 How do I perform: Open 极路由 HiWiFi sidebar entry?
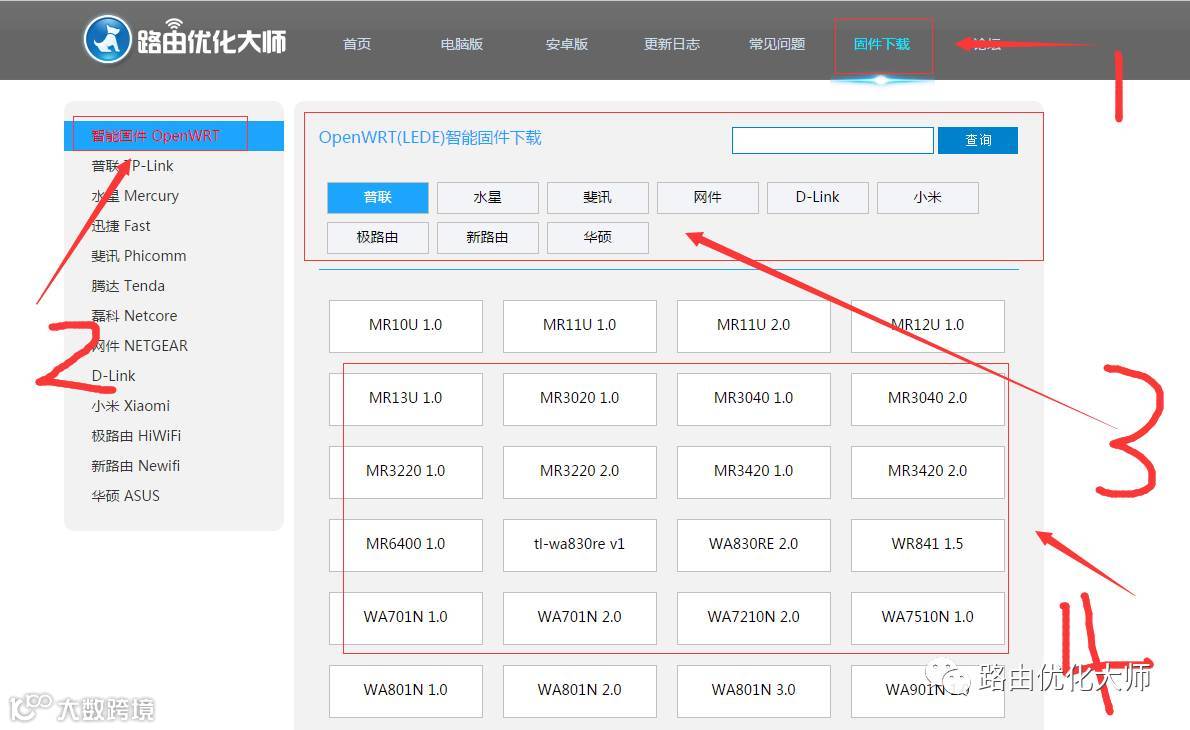click(136, 436)
